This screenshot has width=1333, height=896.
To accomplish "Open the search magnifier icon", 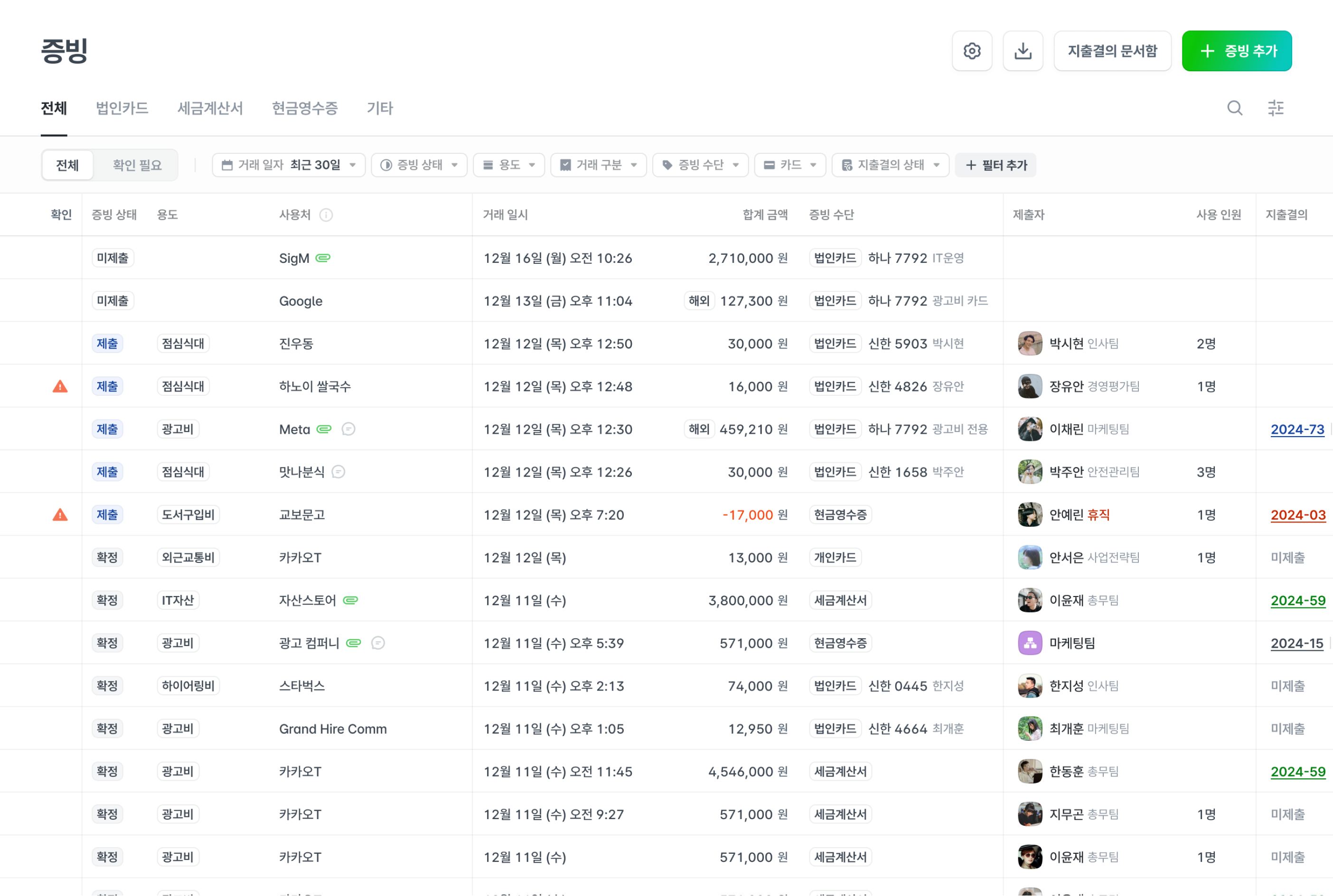I will pos(1235,108).
